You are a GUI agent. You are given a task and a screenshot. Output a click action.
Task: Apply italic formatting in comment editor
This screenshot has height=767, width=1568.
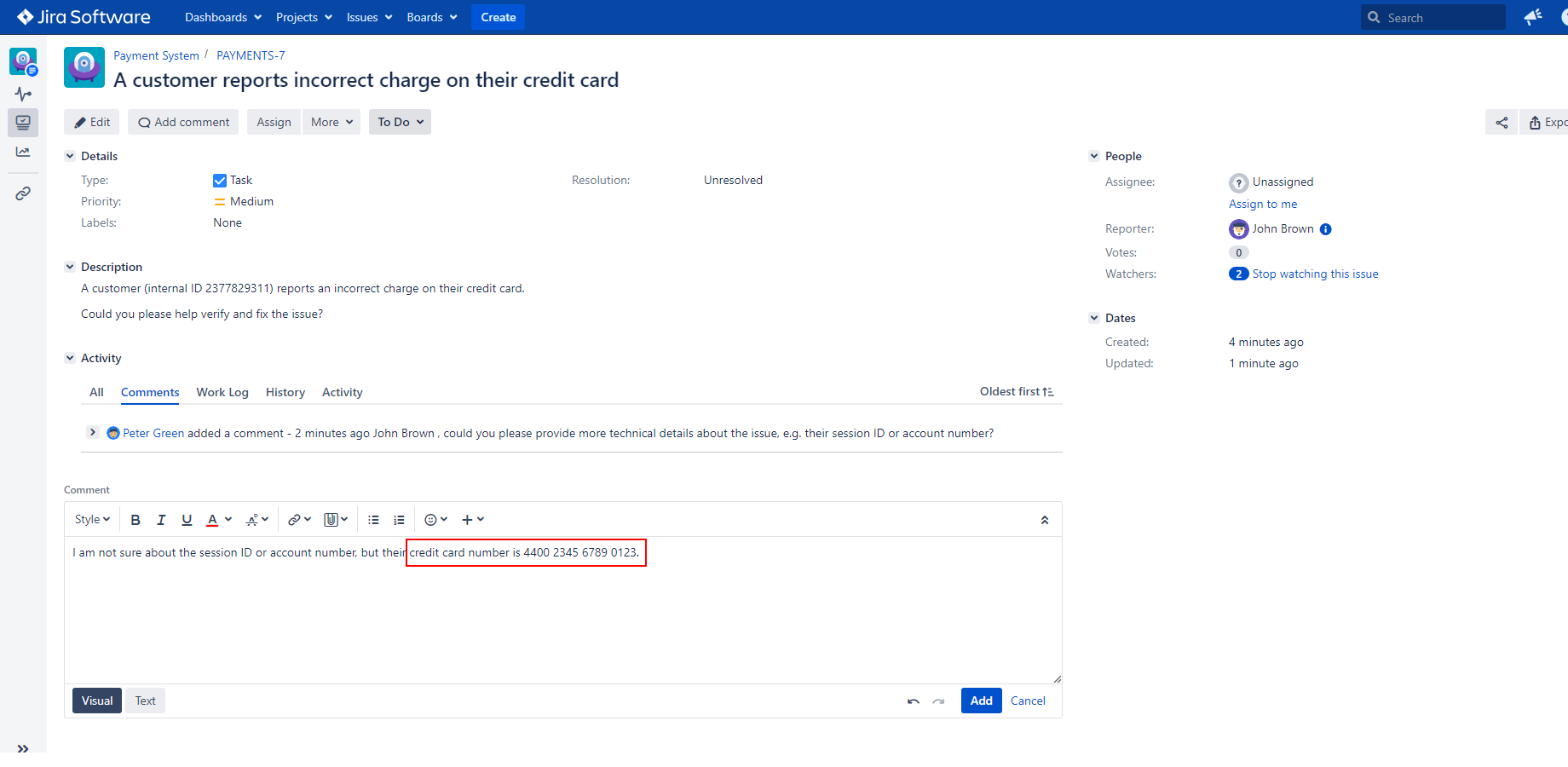click(161, 520)
